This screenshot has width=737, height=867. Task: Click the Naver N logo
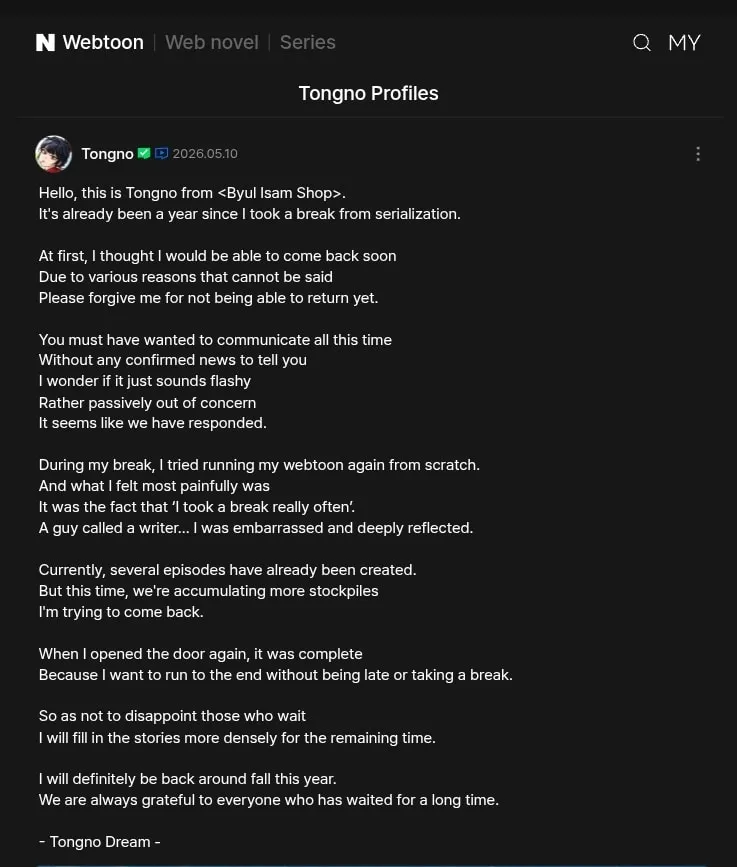click(x=45, y=43)
